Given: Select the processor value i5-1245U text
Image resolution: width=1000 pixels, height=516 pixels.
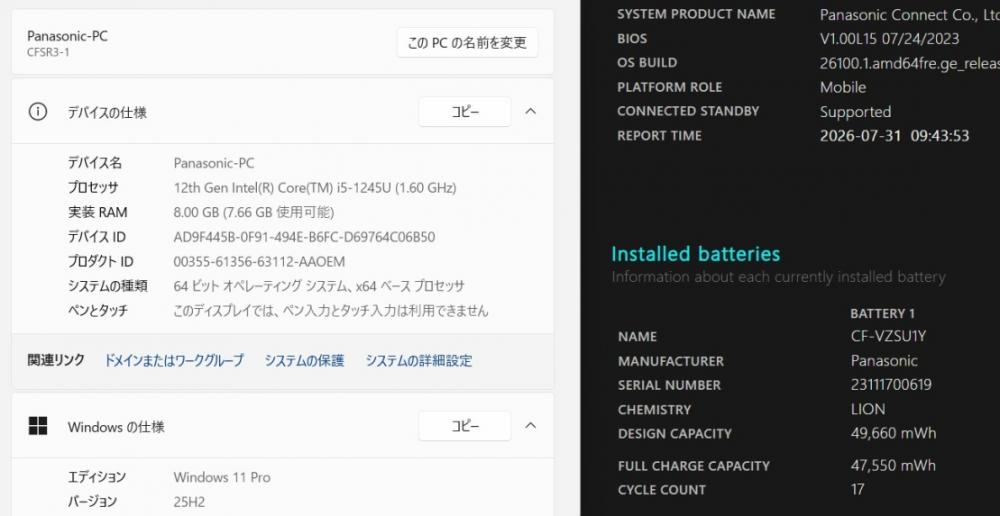Looking at the screenshot, I should (x=315, y=188).
